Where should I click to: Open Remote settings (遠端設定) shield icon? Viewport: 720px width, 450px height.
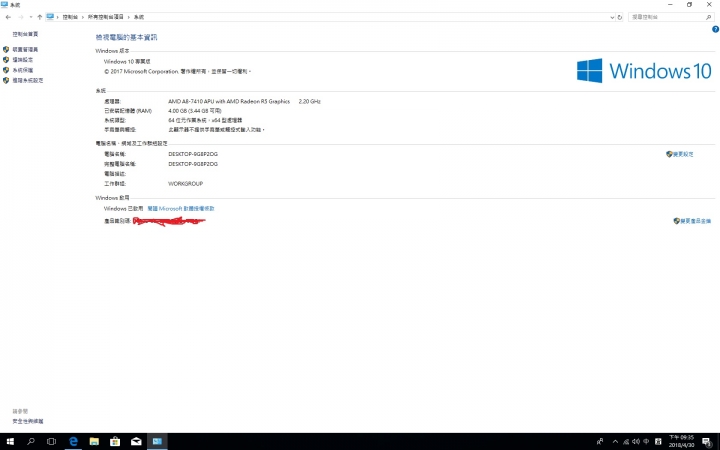coord(6,60)
